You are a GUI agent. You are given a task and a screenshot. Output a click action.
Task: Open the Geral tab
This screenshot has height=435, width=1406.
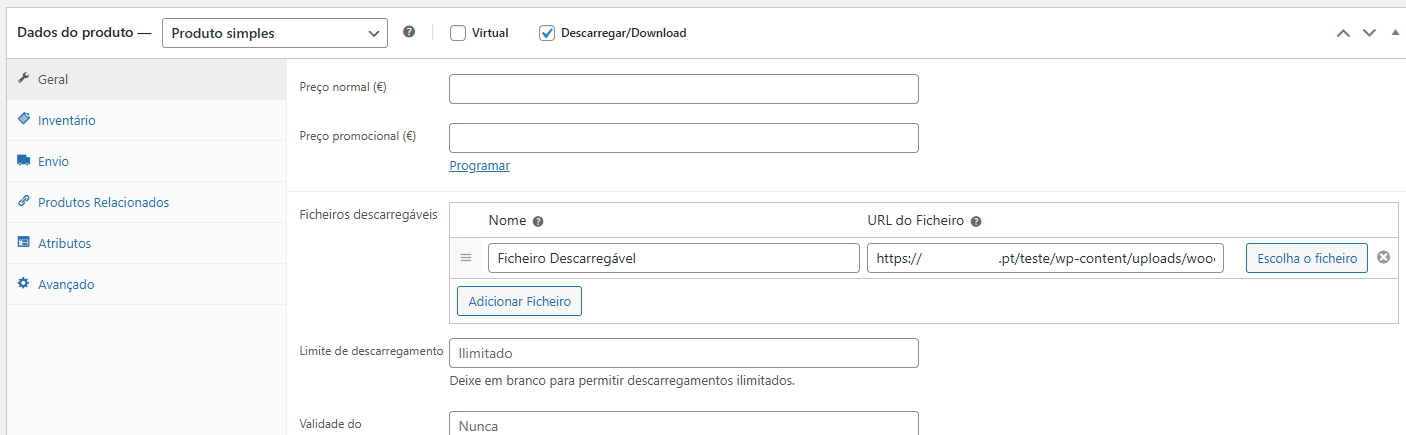(x=147, y=79)
